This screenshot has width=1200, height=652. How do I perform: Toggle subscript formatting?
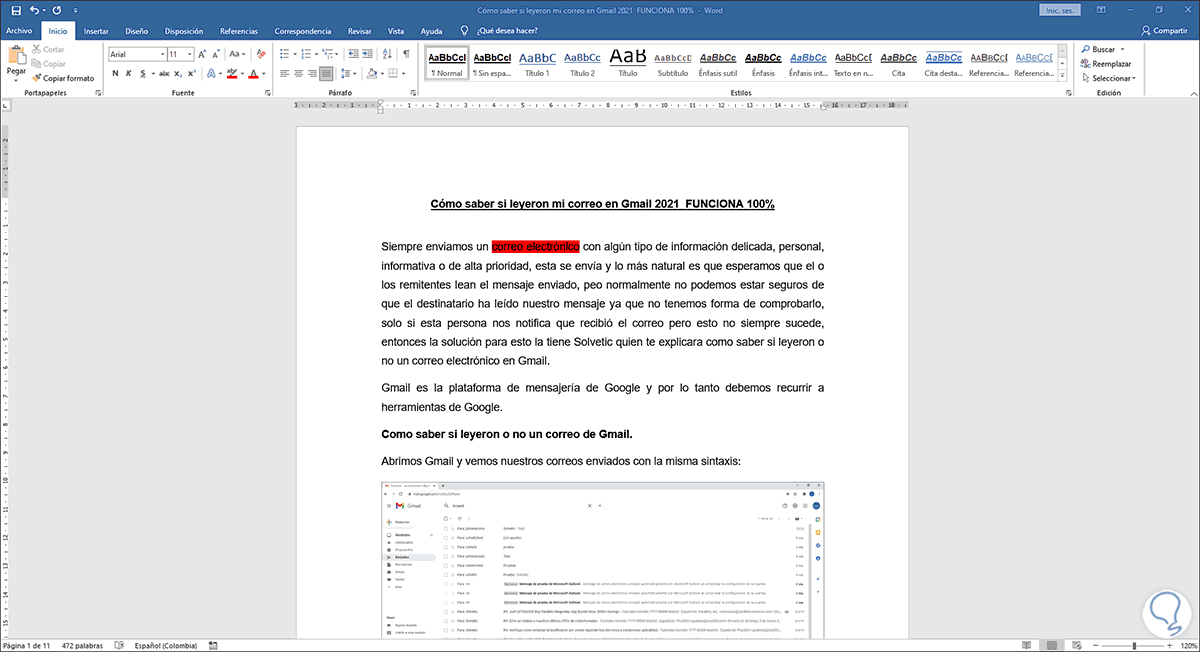[178, 73]
